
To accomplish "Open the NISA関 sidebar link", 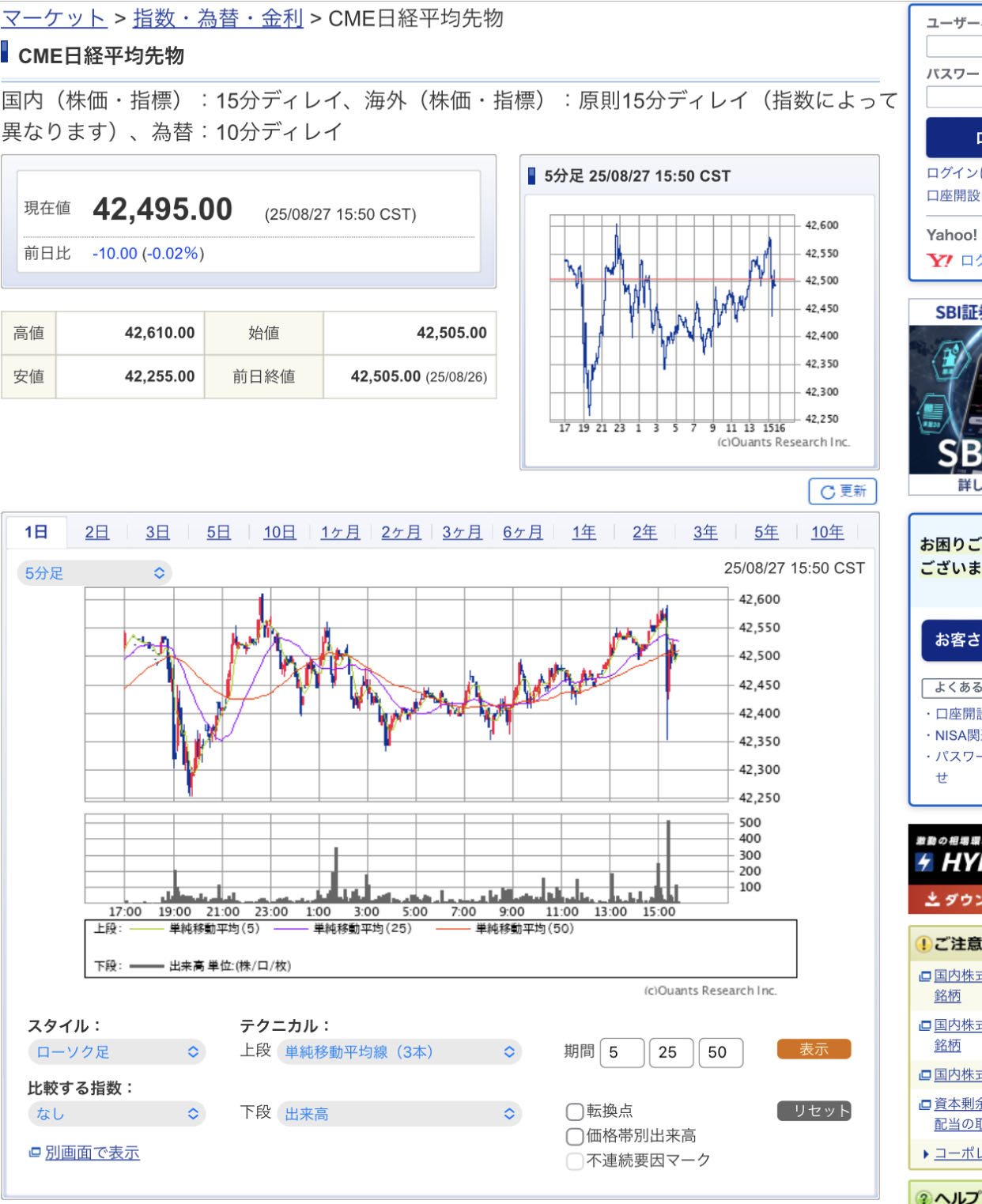I will click(958, 735).
